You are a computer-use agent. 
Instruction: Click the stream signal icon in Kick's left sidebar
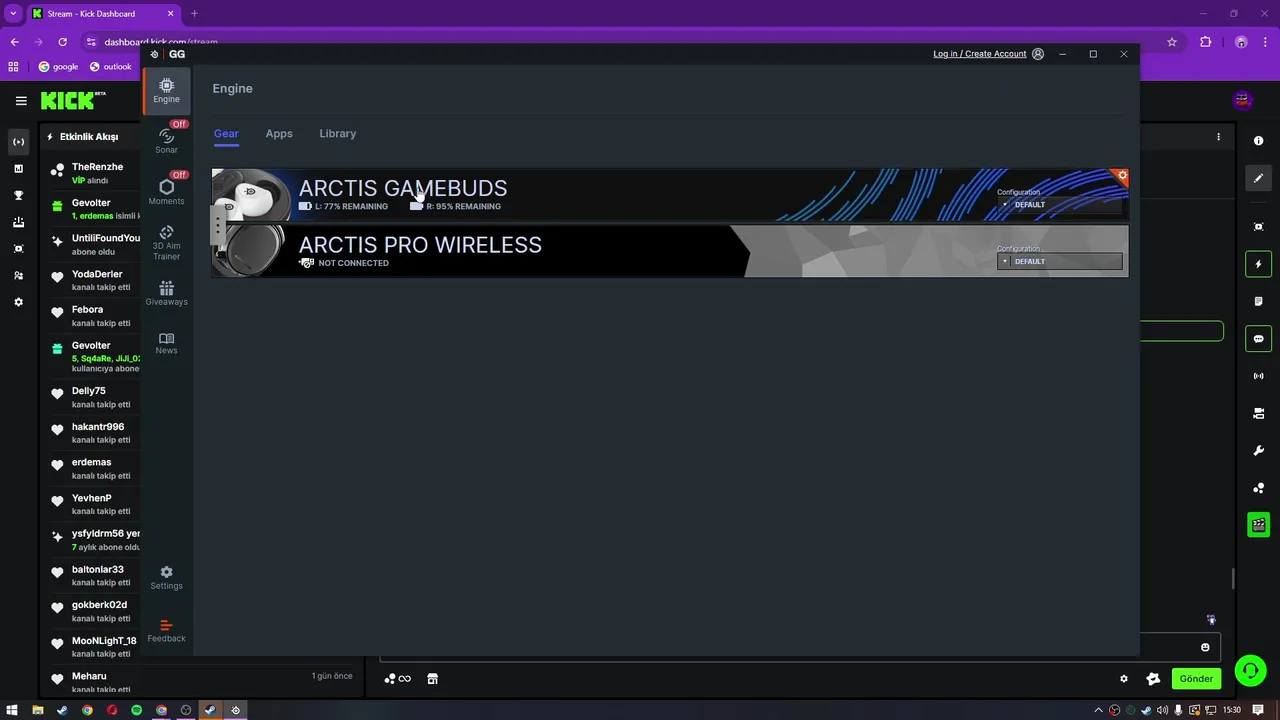coord(18,142)
